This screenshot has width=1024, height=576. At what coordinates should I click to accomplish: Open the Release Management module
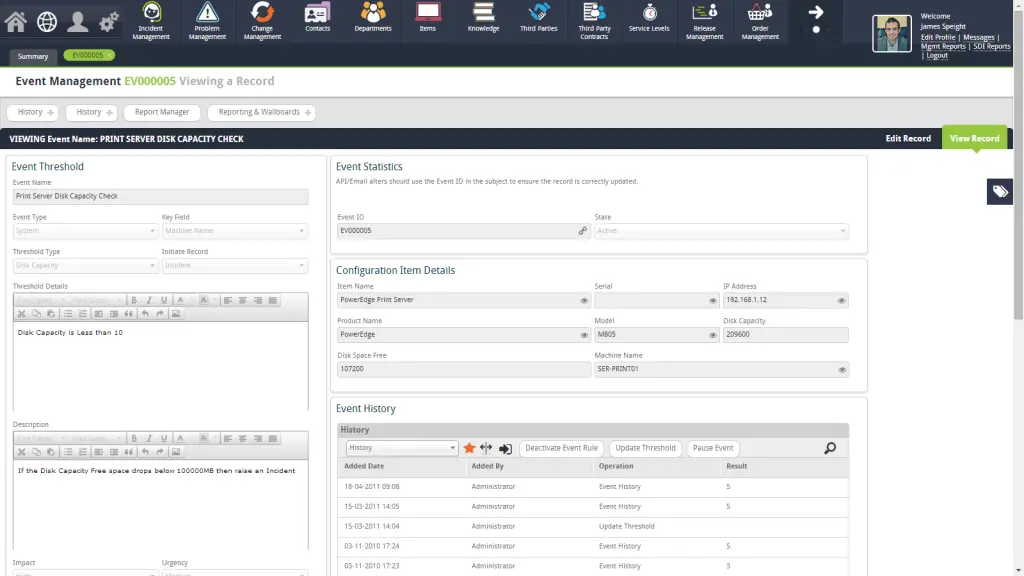click(x=705, y=21)
